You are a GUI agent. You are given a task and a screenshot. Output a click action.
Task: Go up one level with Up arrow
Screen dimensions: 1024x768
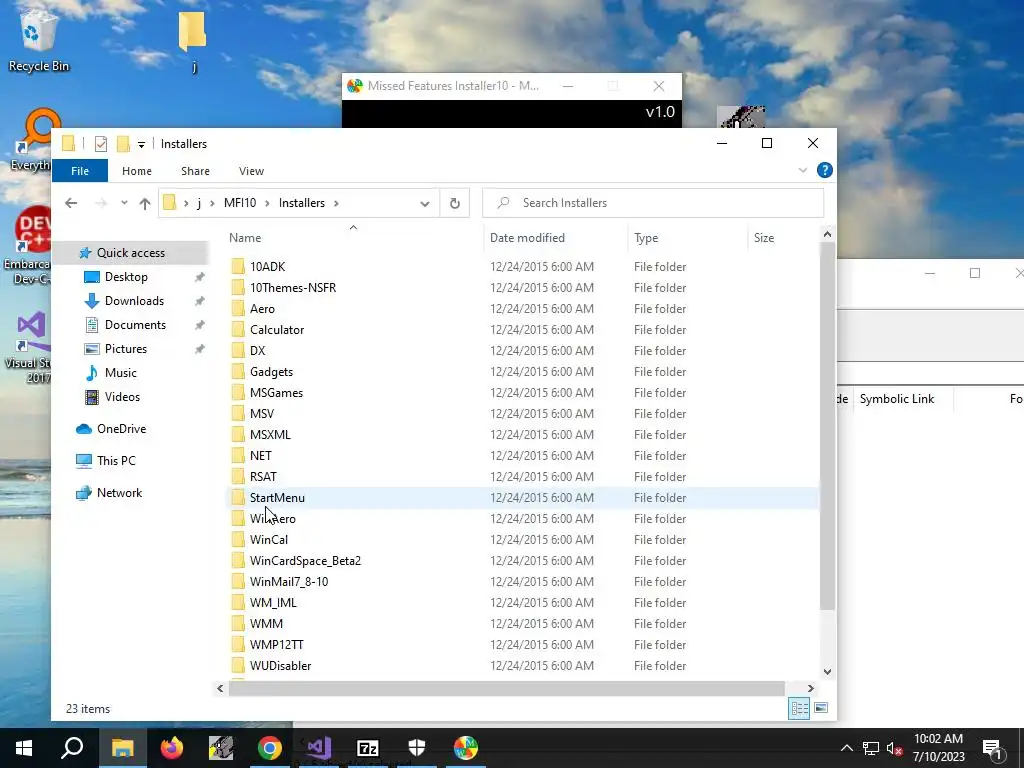click(x=145, y=203)
